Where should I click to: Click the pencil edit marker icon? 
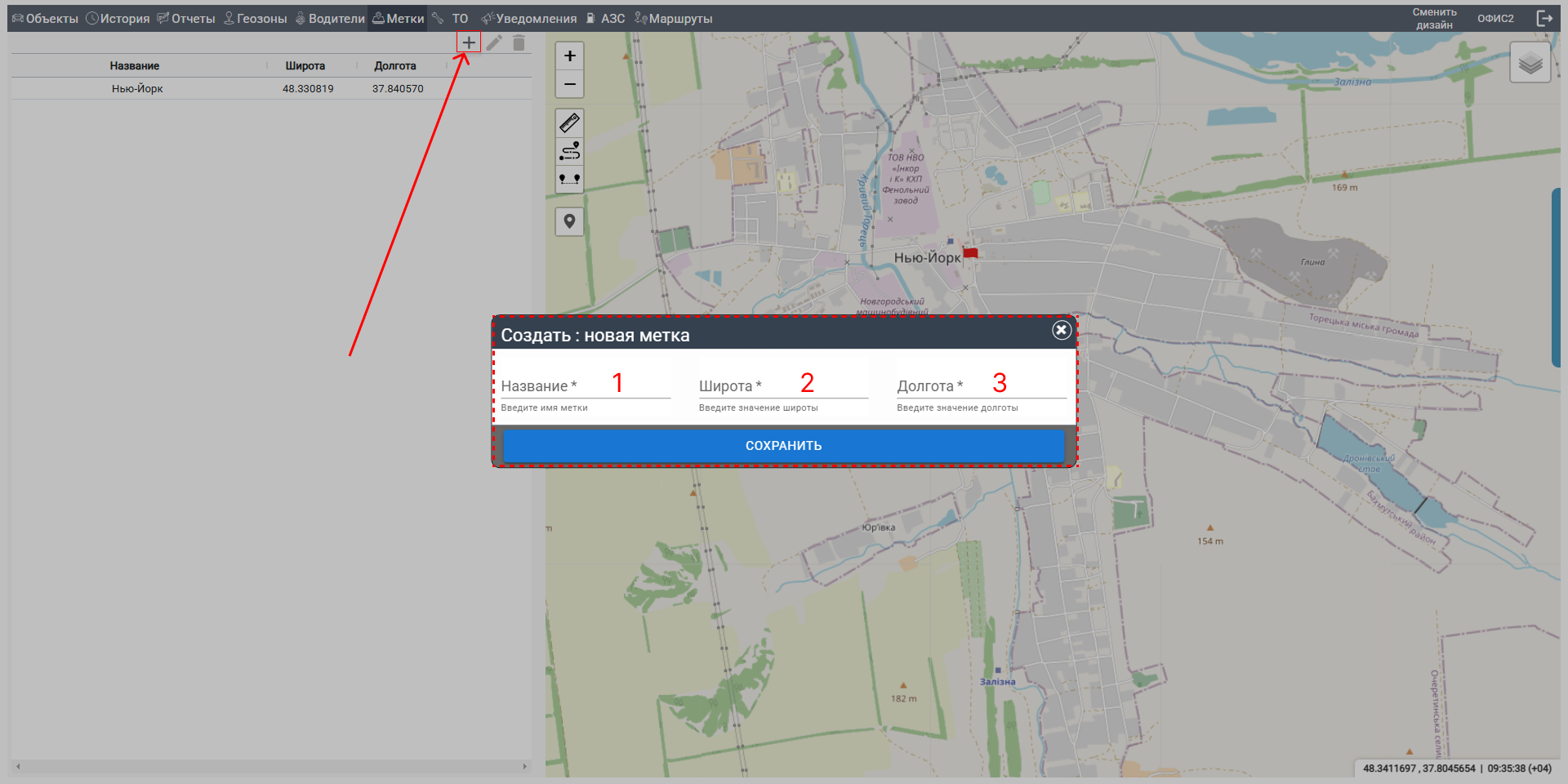[494, 43]
